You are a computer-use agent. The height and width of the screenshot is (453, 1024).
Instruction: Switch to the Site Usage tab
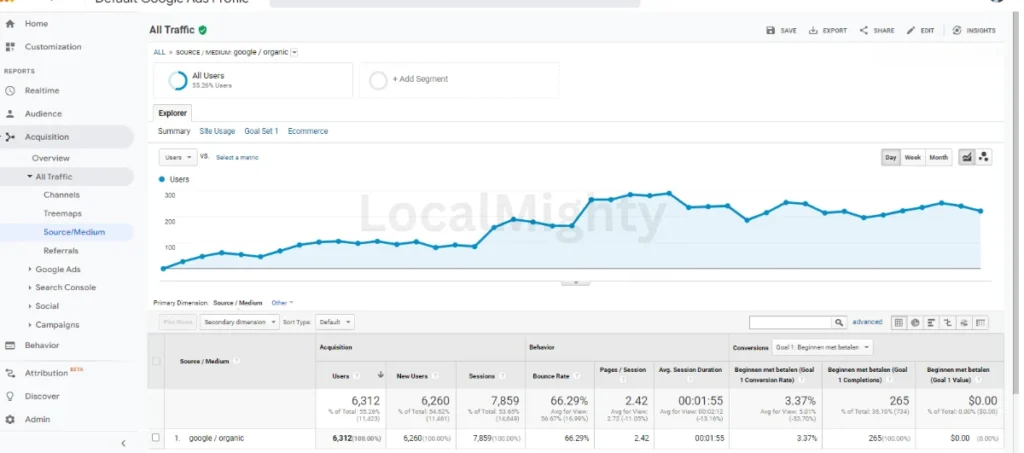pyautogui.click(x=217, y=131)
